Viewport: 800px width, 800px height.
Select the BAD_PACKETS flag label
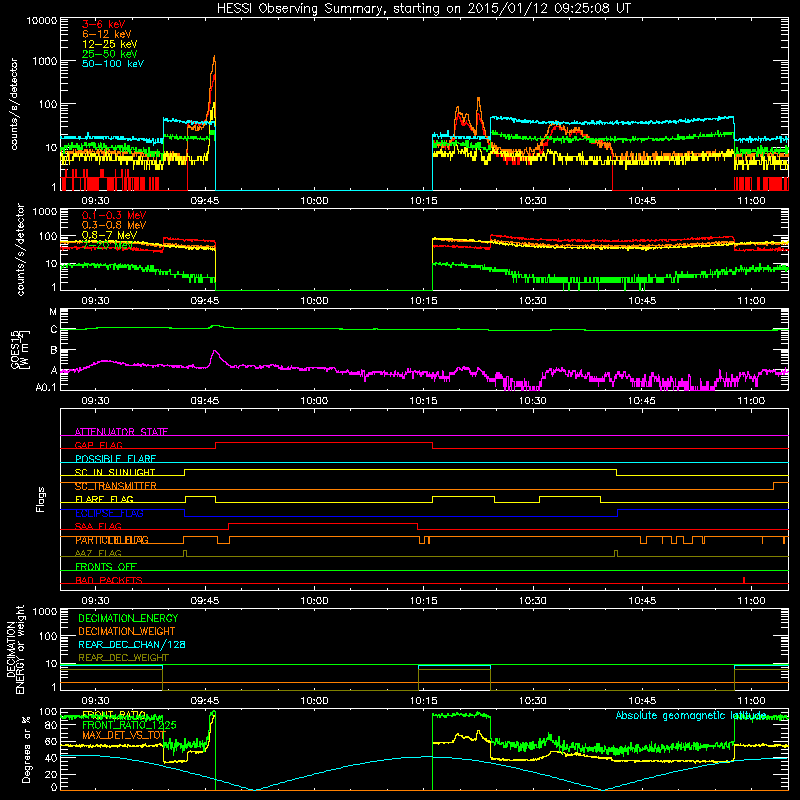coord(109,580)
